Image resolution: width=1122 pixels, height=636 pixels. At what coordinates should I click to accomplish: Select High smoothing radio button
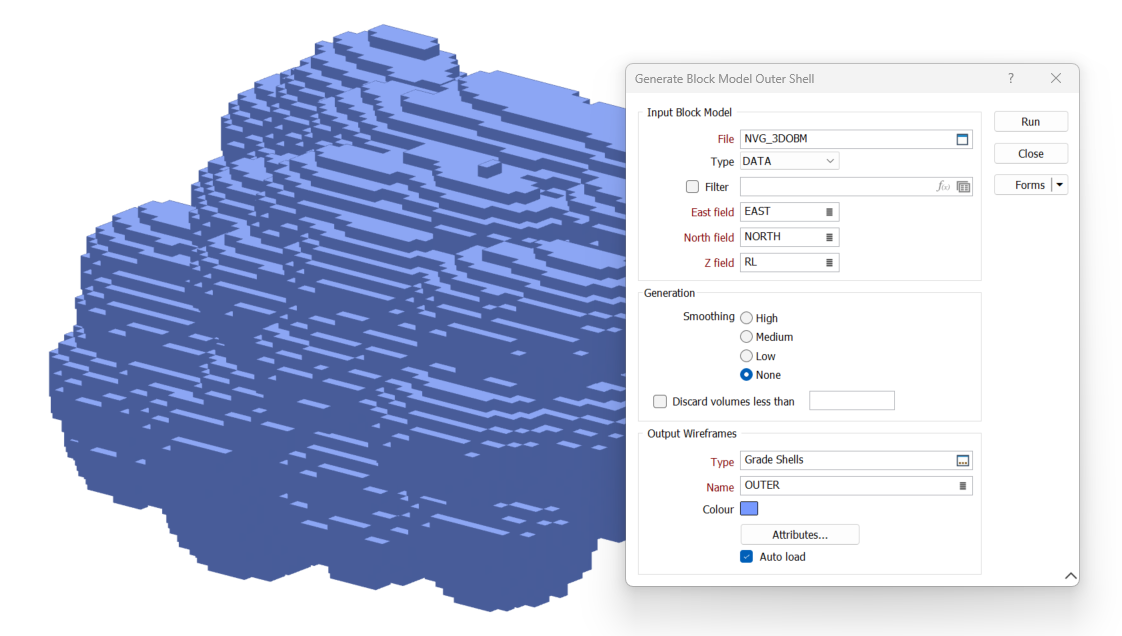click(x=746, y=318)
